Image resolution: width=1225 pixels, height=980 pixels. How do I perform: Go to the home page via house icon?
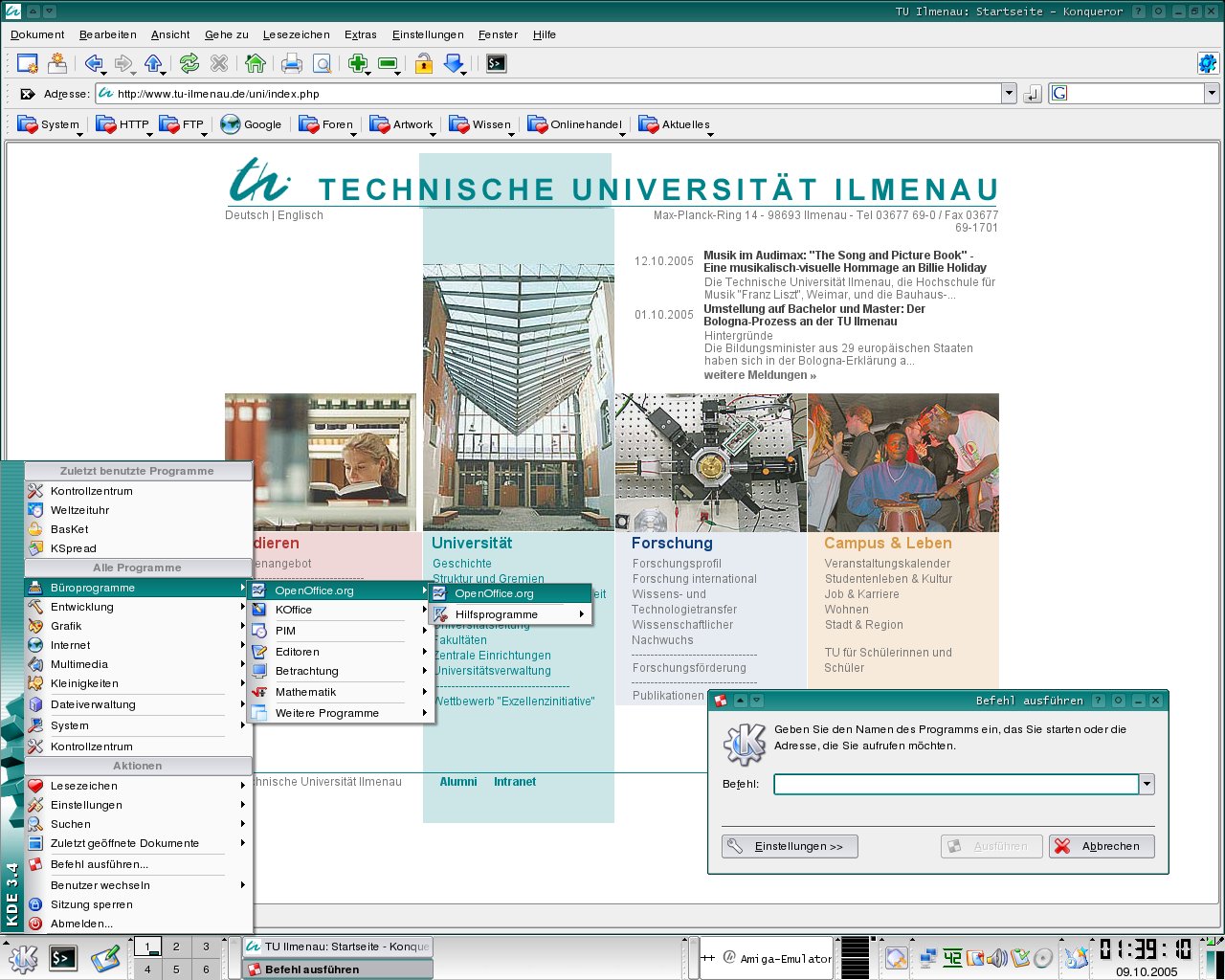pyautogui.click(x=255, y=64)
